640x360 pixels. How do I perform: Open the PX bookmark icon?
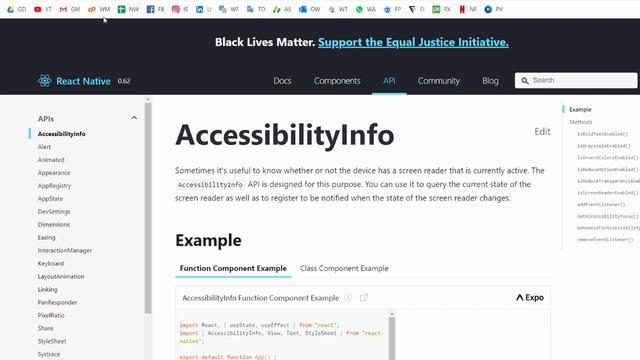click(x=436, y=9)
